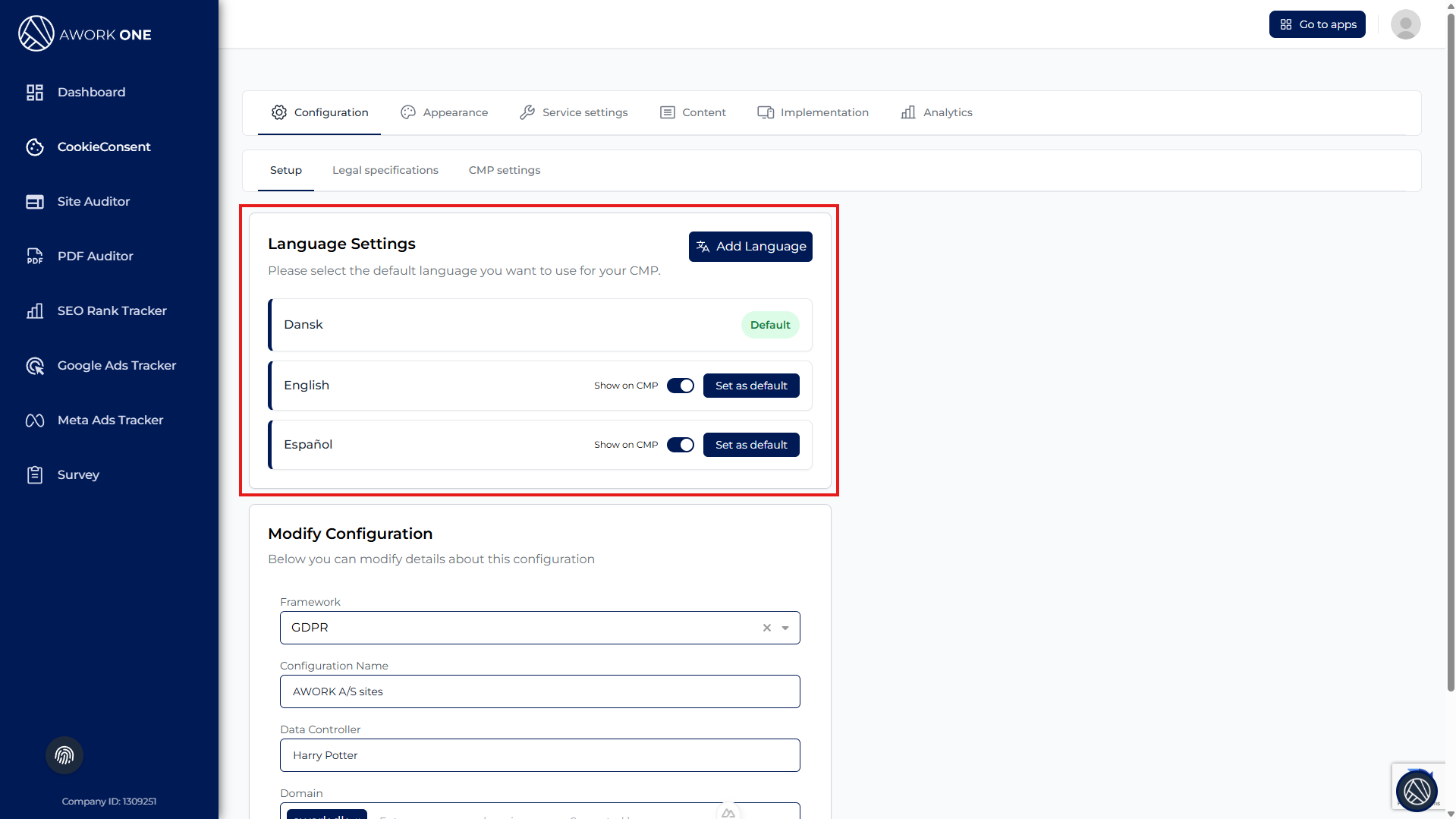
Task: Open the SEO Rank Tracker icon
Action: tap(35, 311)
